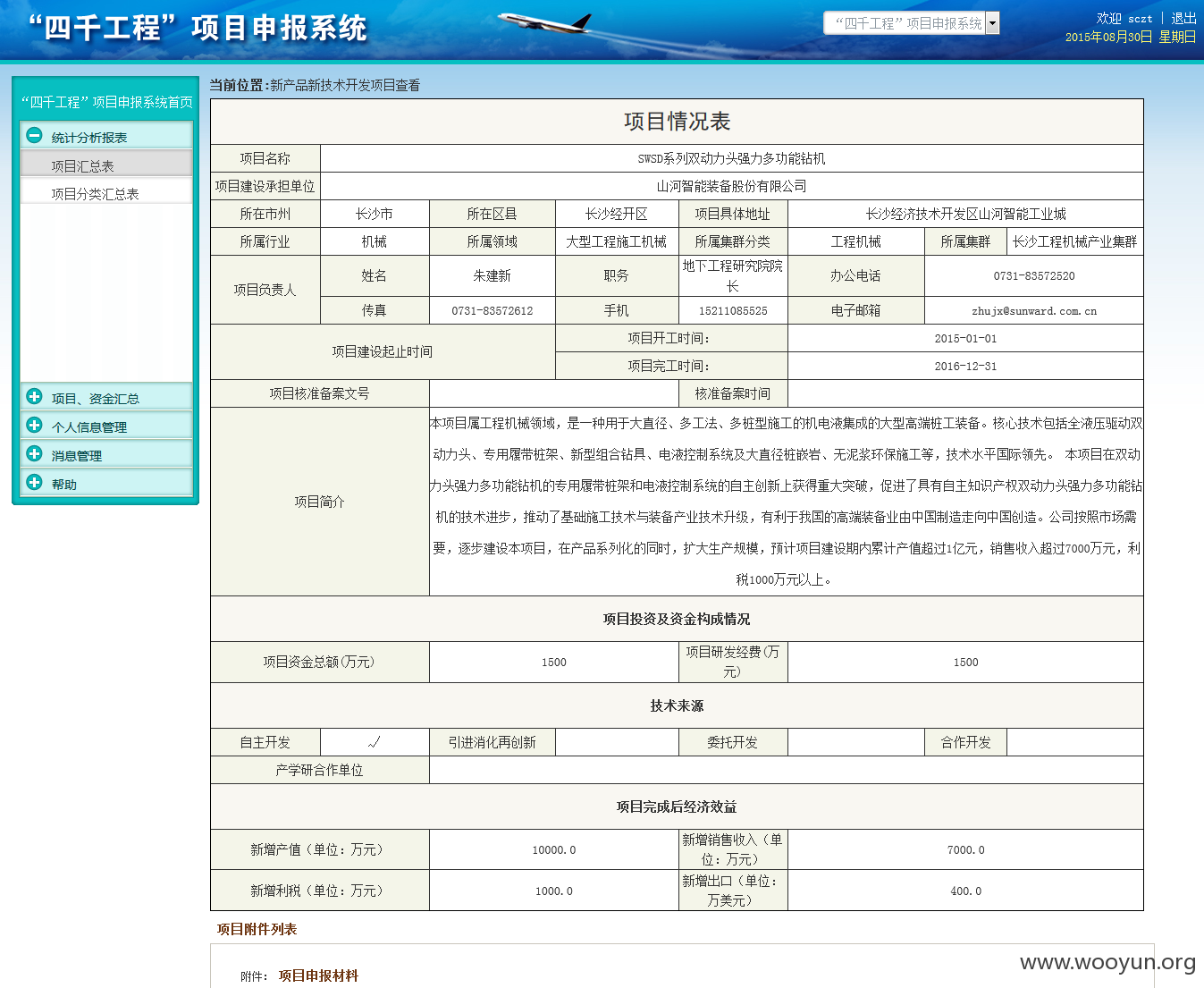Image resolution: width=1204 pixels, height=988 pixels.
Task: Click the name 朱建新
Action: click(492, 275)
